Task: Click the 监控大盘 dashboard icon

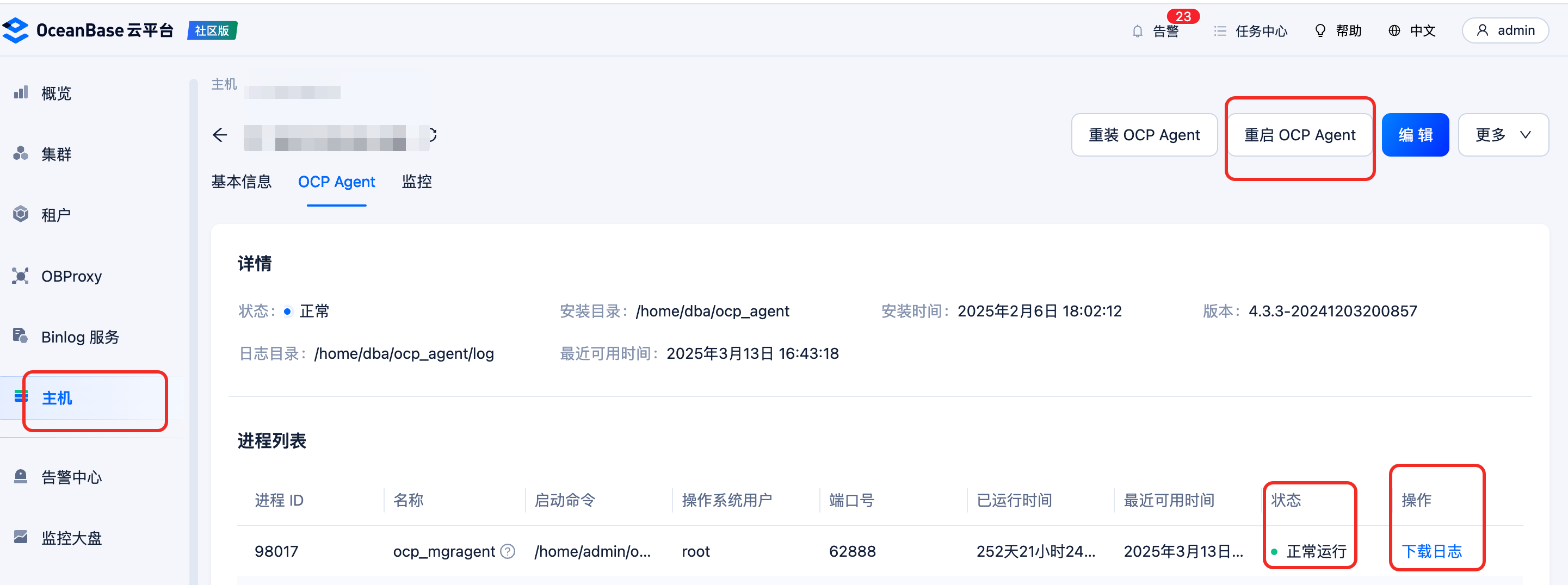Action: (21, 537)
